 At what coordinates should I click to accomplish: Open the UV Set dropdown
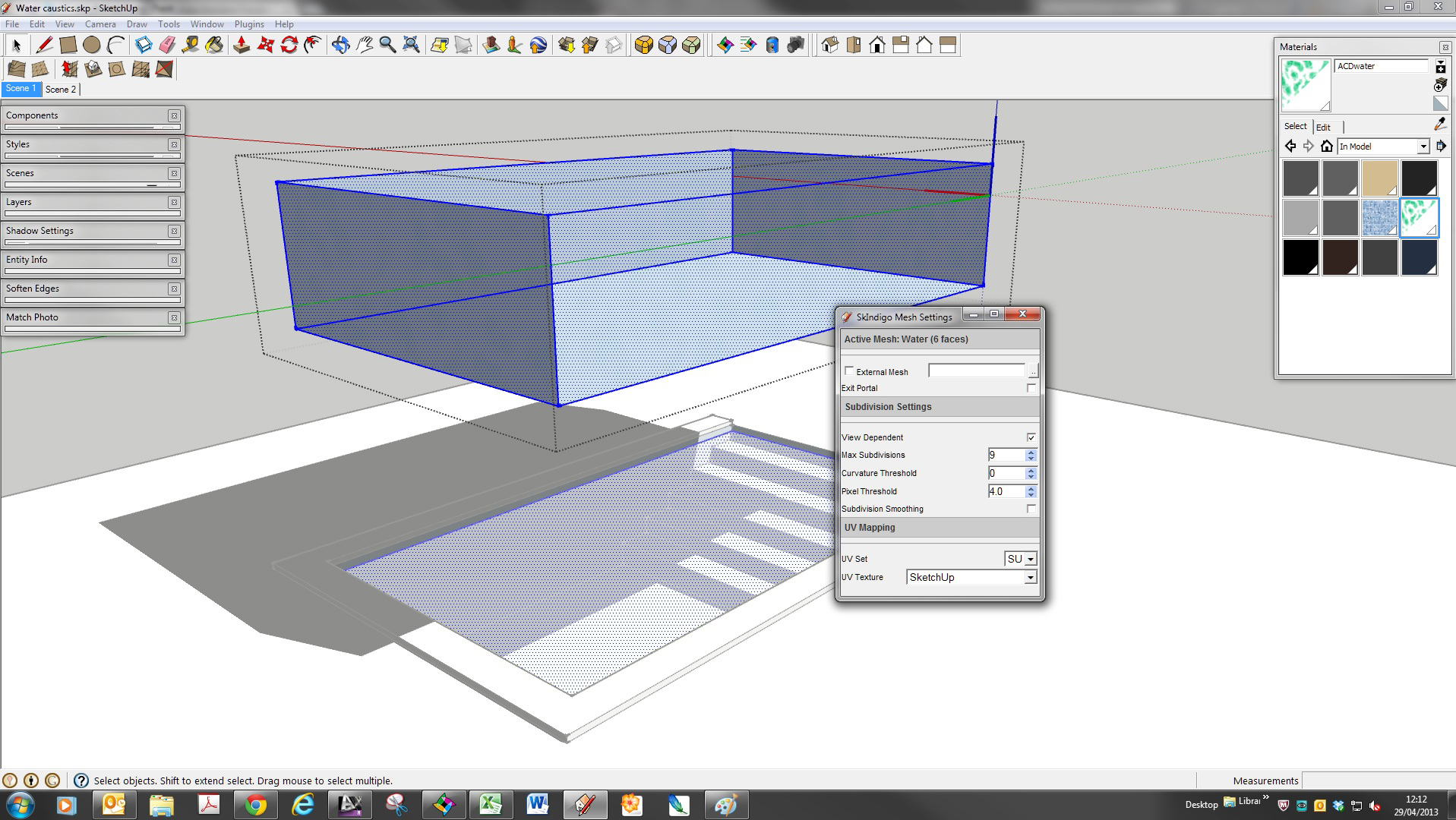1020,559
